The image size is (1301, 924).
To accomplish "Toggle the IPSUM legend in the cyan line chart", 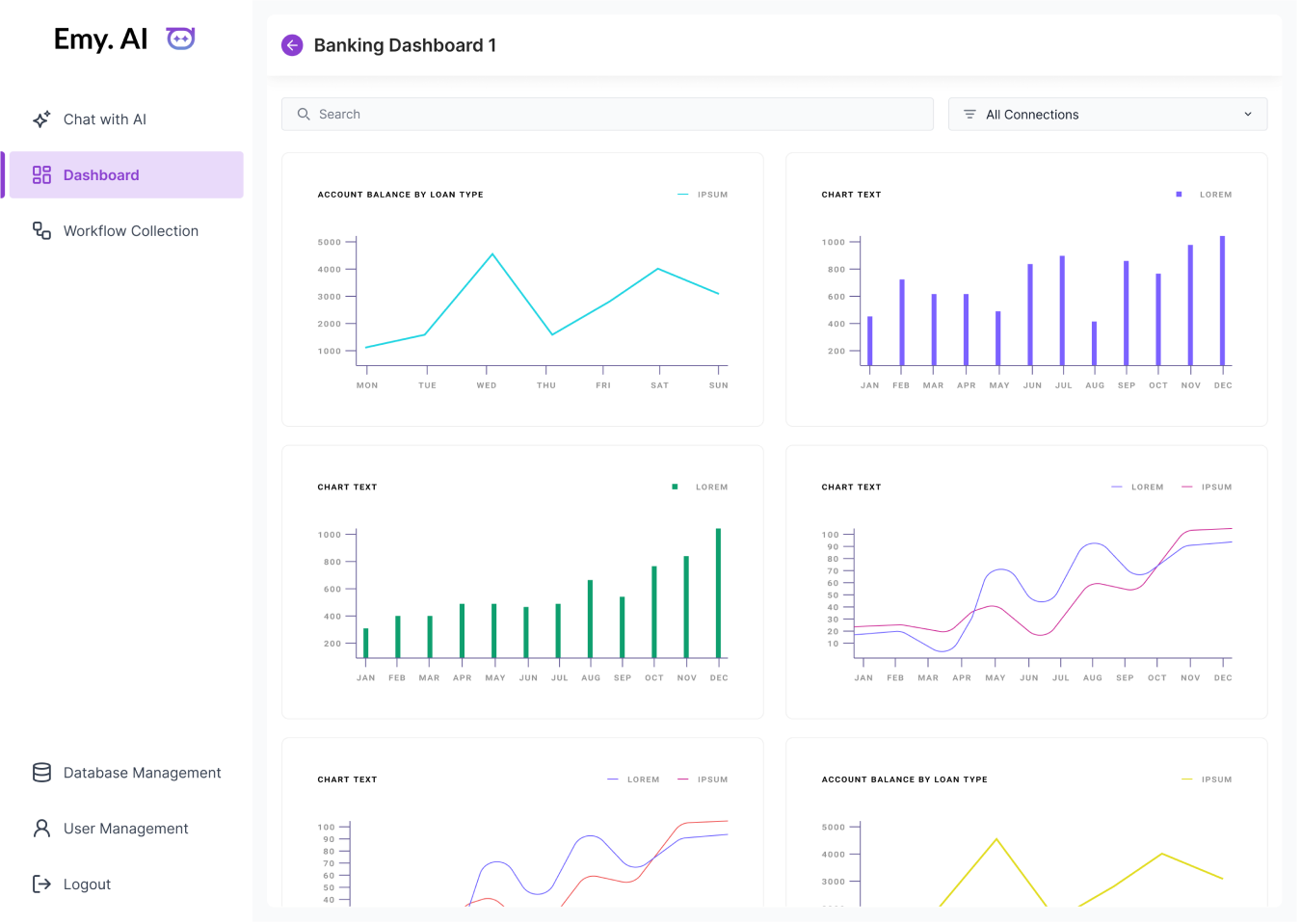I will [711, 195].
